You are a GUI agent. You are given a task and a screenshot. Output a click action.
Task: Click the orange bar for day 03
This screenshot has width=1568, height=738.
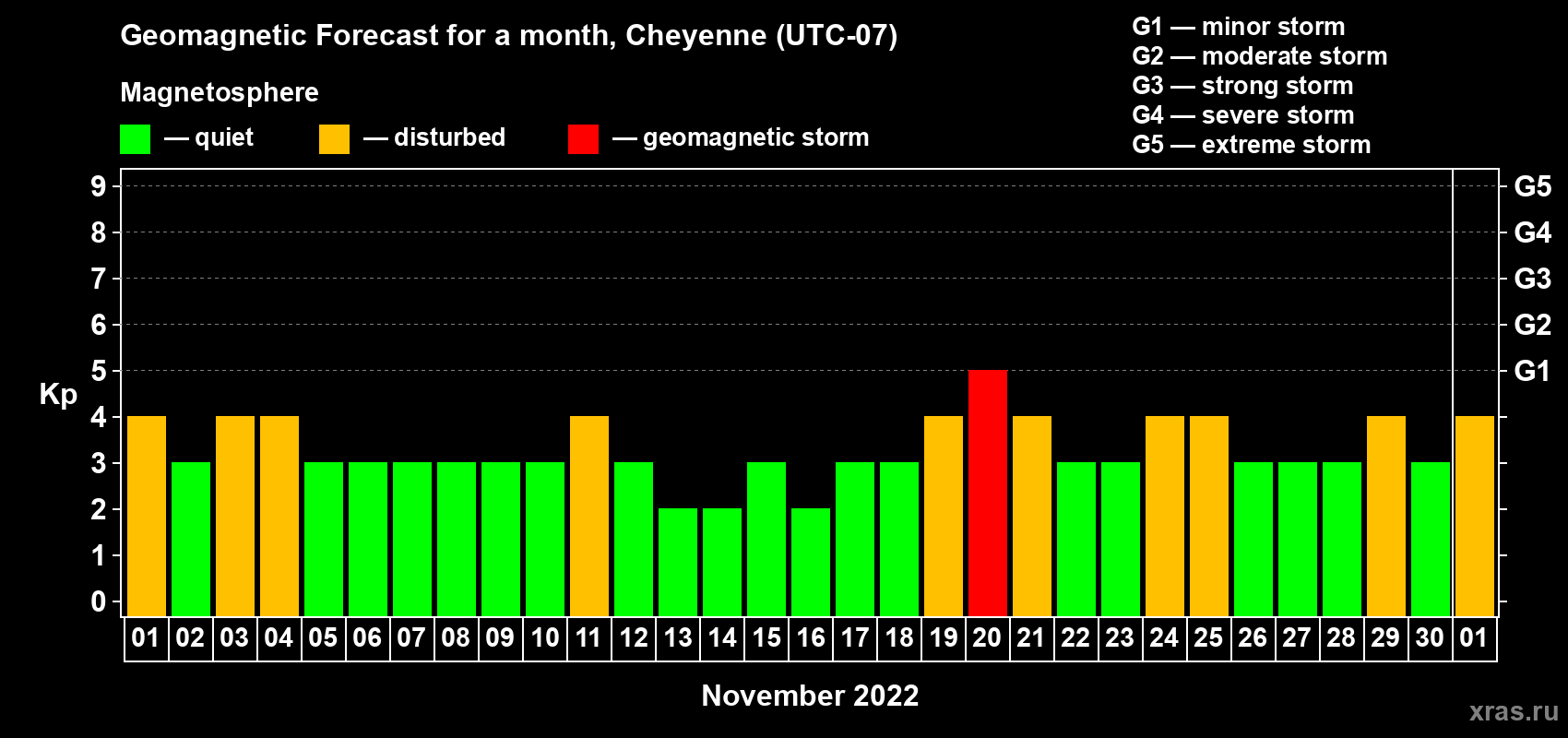[235, 516]
